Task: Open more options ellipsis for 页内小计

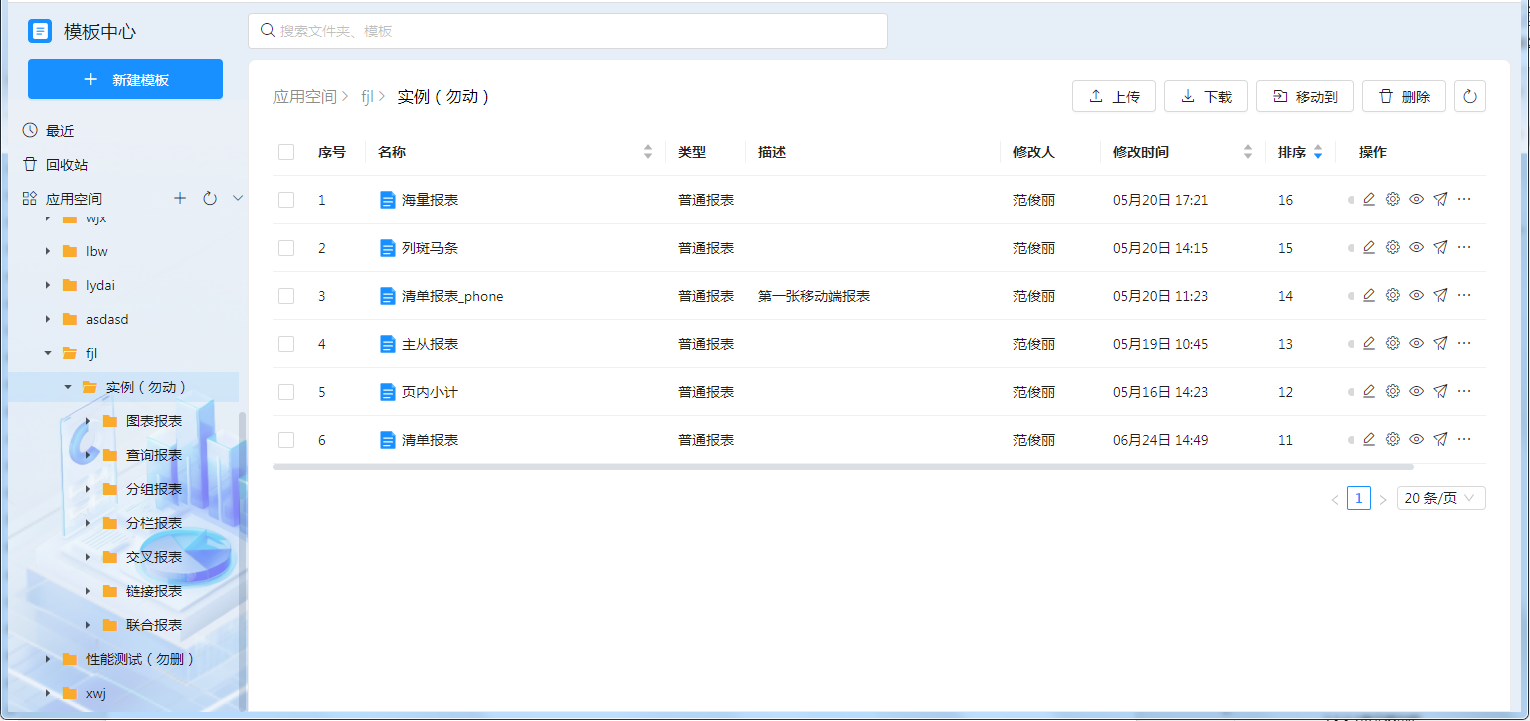Action: click(1464, 392)
